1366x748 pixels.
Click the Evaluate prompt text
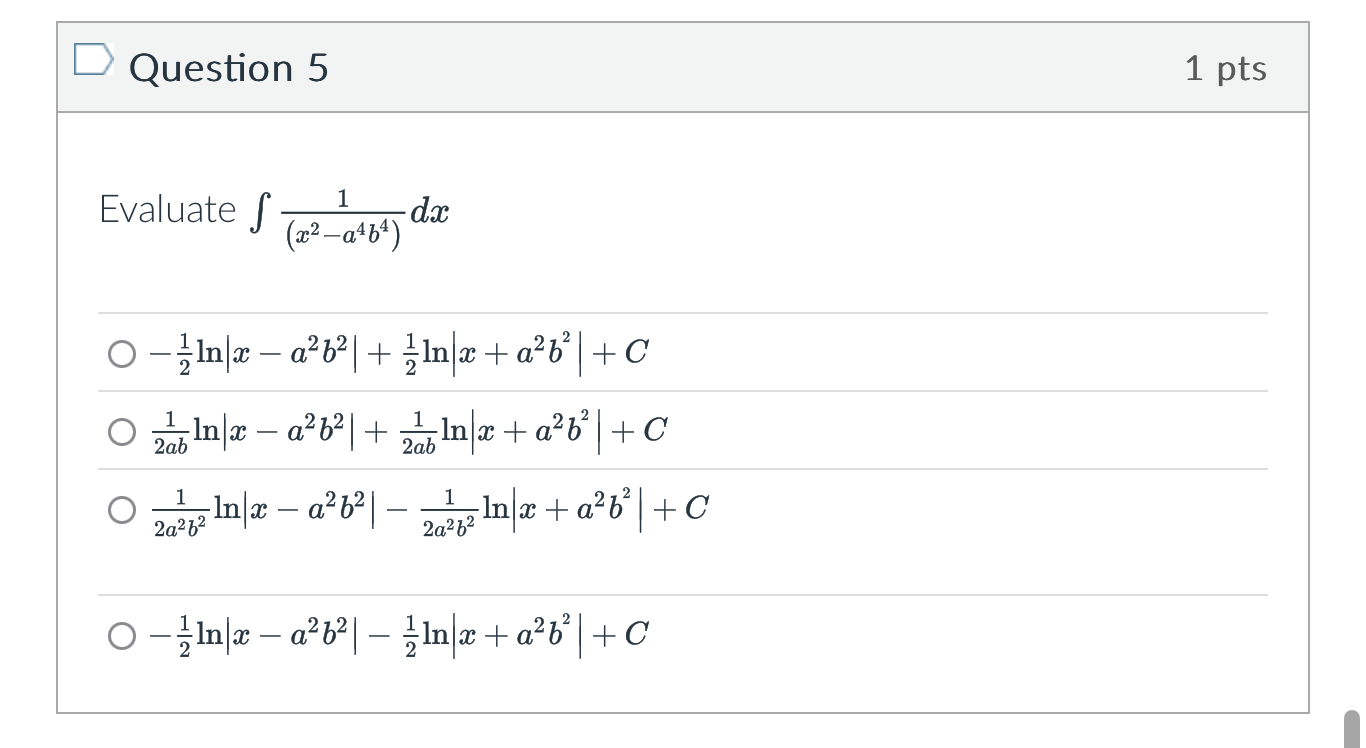coord(166,210)
